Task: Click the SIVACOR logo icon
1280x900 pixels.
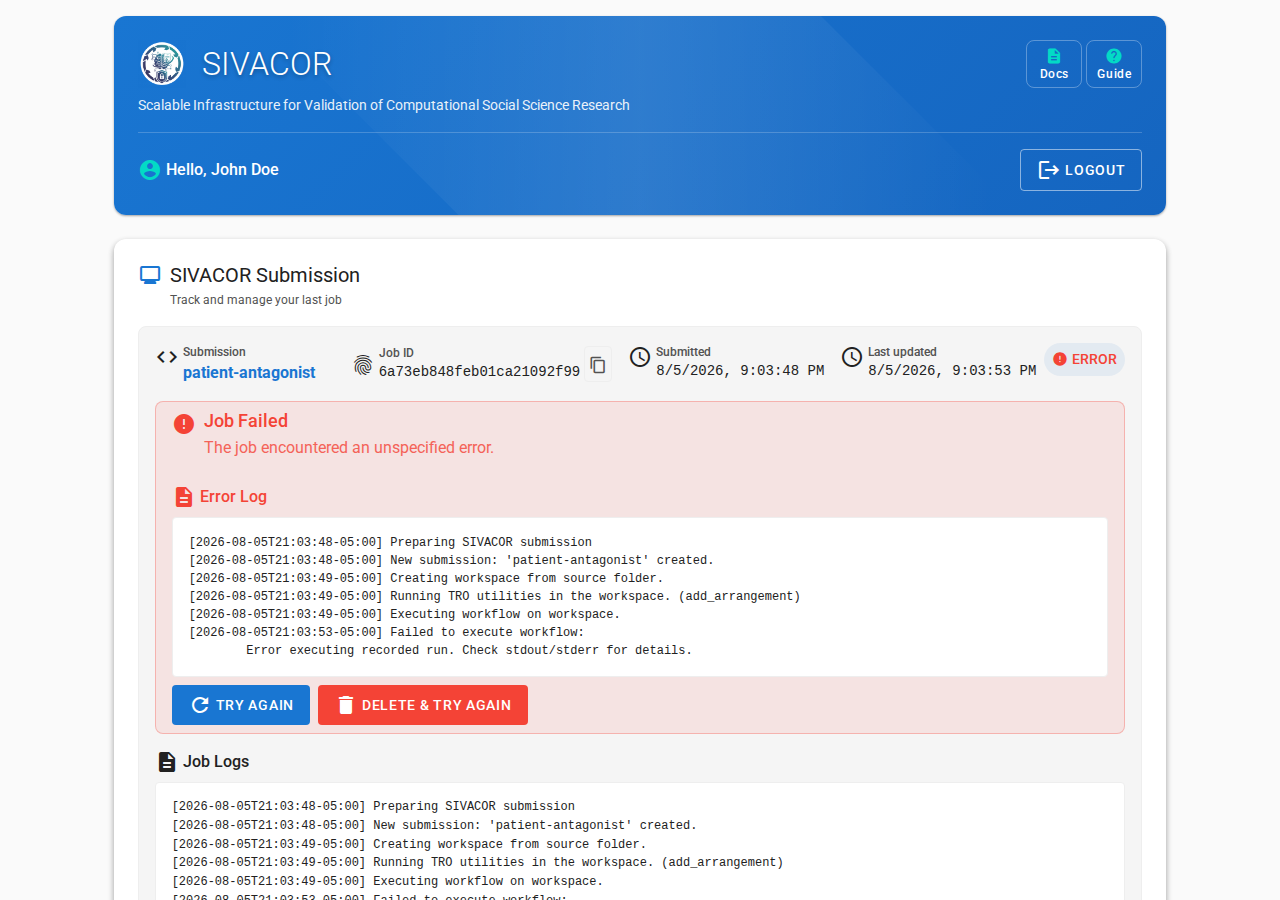Action: (x=162, y=64)
